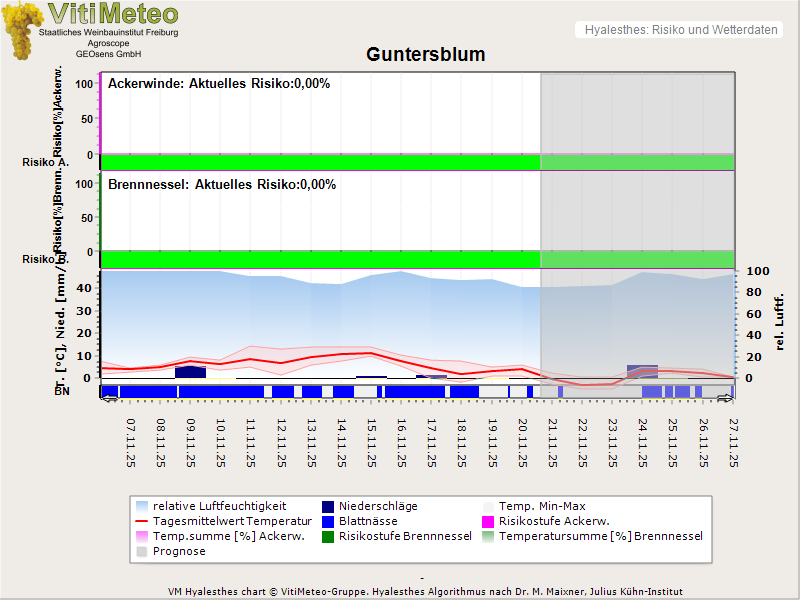800x600 pixels.
Task: Click the Blattnässe legend swatch
Action: pos(329,521)
